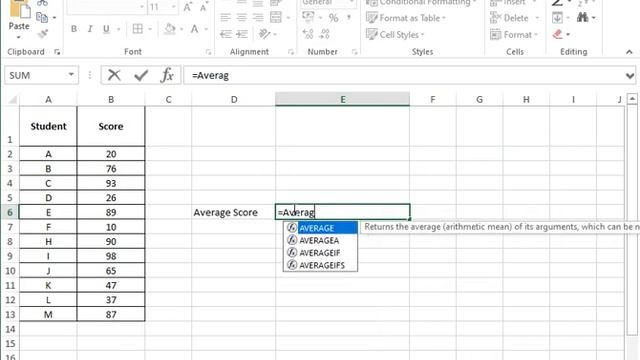This screenshot has width=640, height=360.
Task: Click the Clear eraser icon
Action: 558,34
